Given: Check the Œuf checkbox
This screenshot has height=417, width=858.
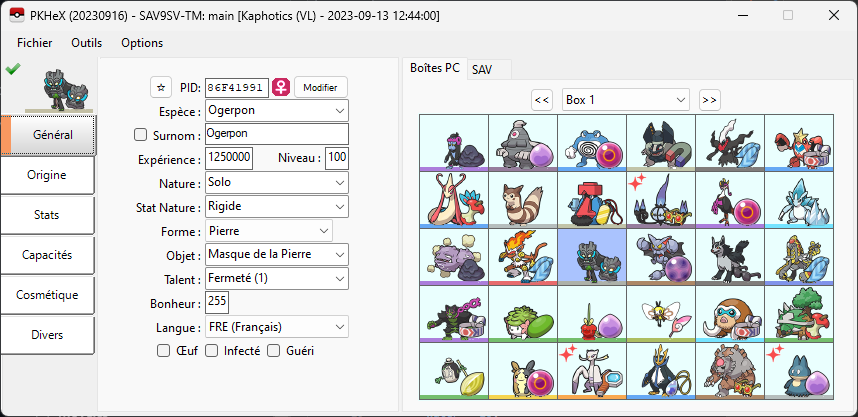Looking at the screenshot, I should tap(163, 351).
